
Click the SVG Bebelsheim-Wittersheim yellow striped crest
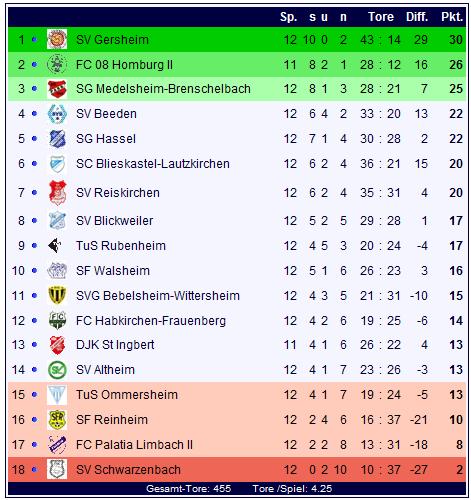pyautogui.click(x=57, y=295)
